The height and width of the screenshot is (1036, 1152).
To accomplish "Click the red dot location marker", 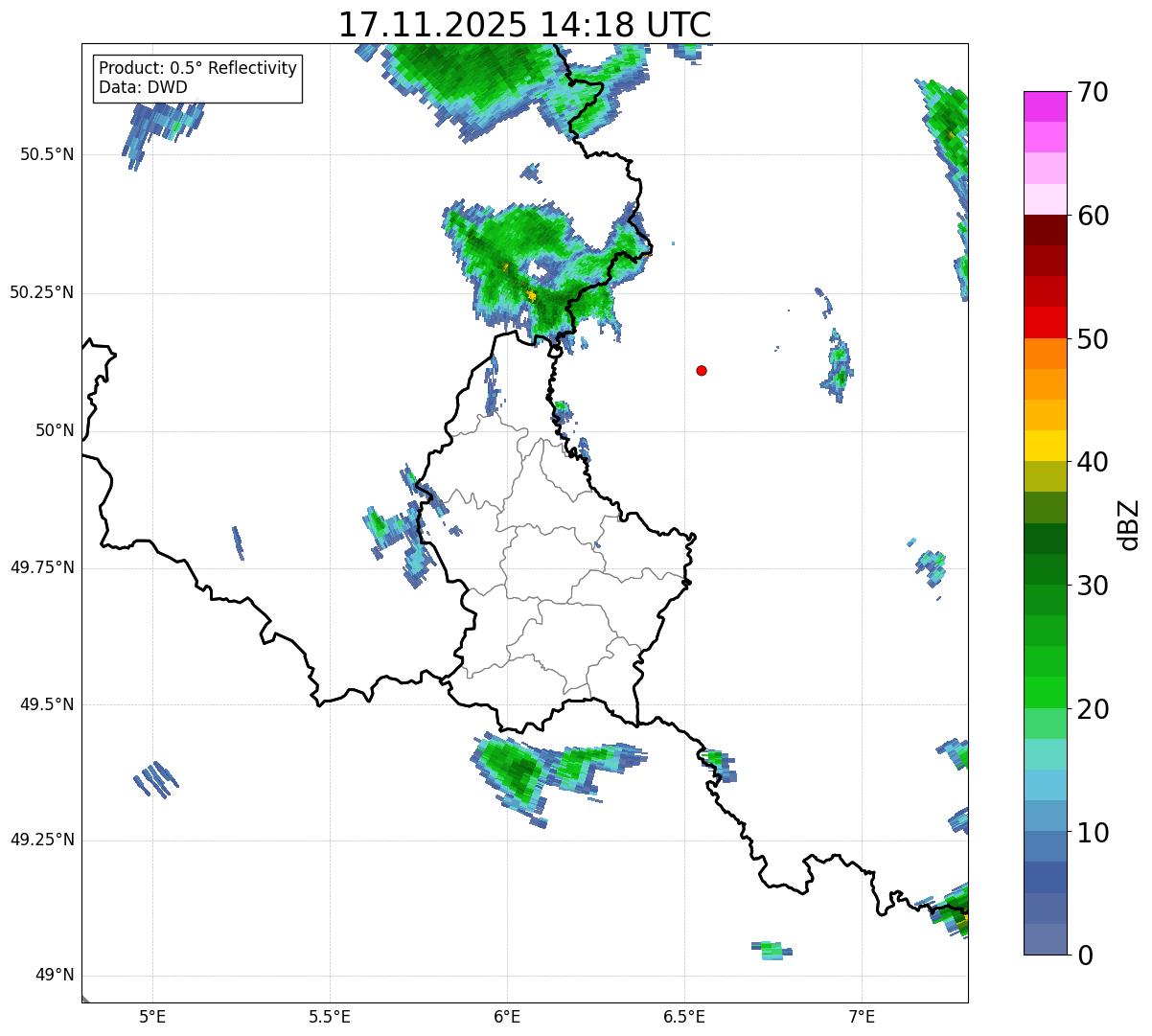I will (x=702, y=370).
